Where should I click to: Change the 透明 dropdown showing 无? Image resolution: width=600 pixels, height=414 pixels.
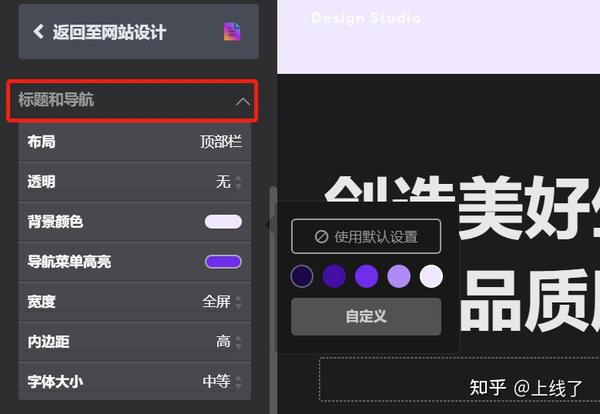click(229, 182)
